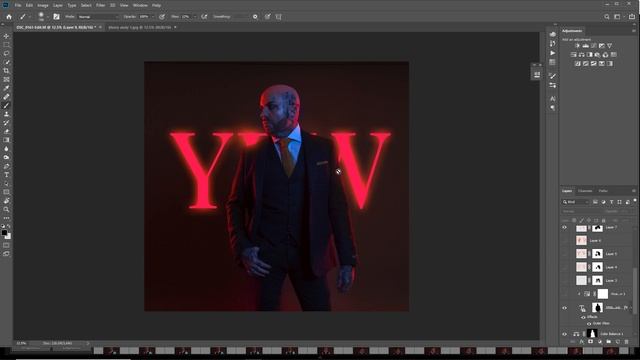
Task: Click the background color swatch
Action: [9, 236]
